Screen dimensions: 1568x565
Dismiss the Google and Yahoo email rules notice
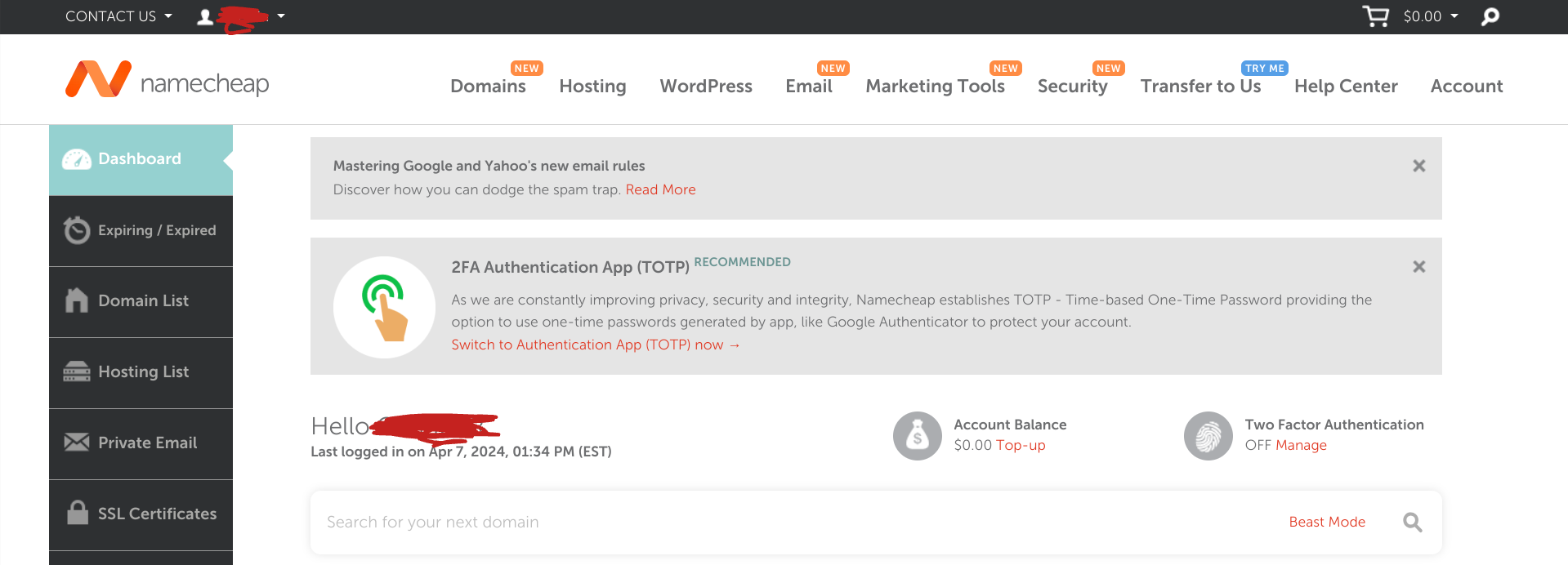1419,166
